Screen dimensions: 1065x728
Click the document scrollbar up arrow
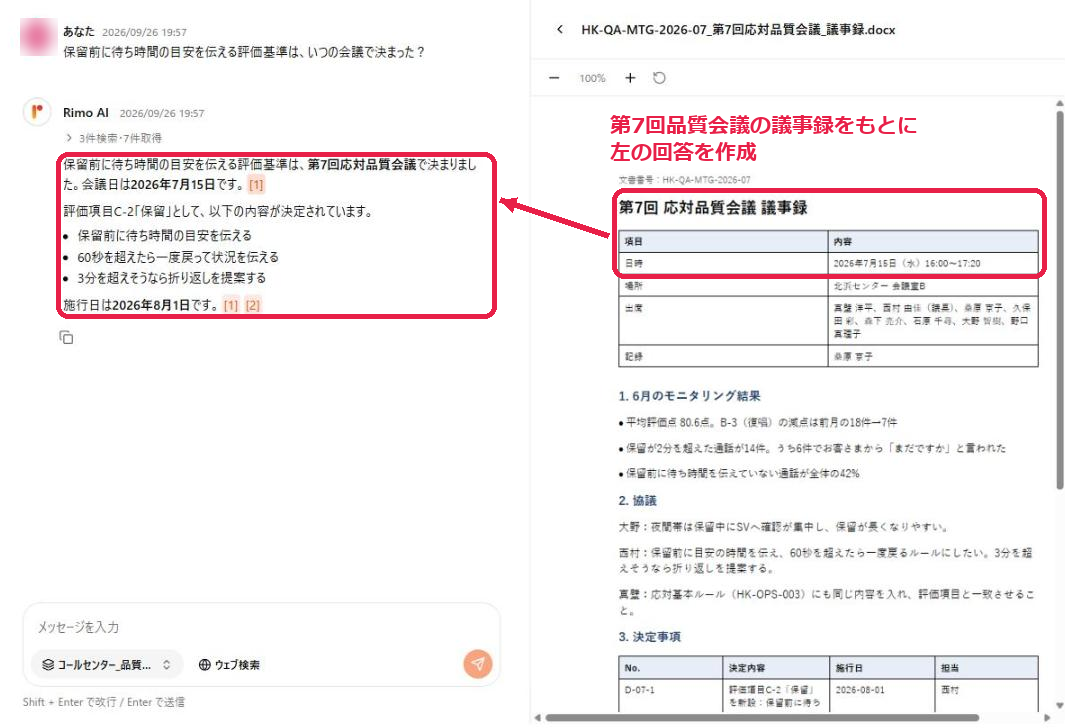coord(1060,104)
